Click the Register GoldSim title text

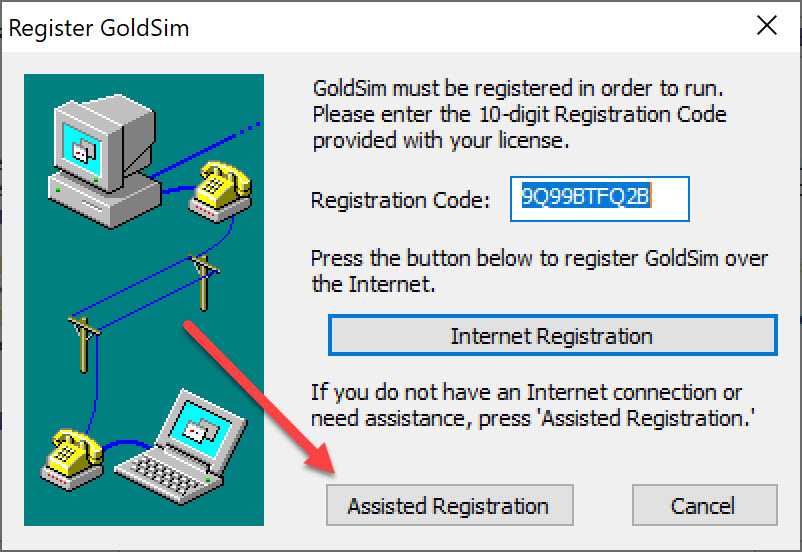pos(99,28)
